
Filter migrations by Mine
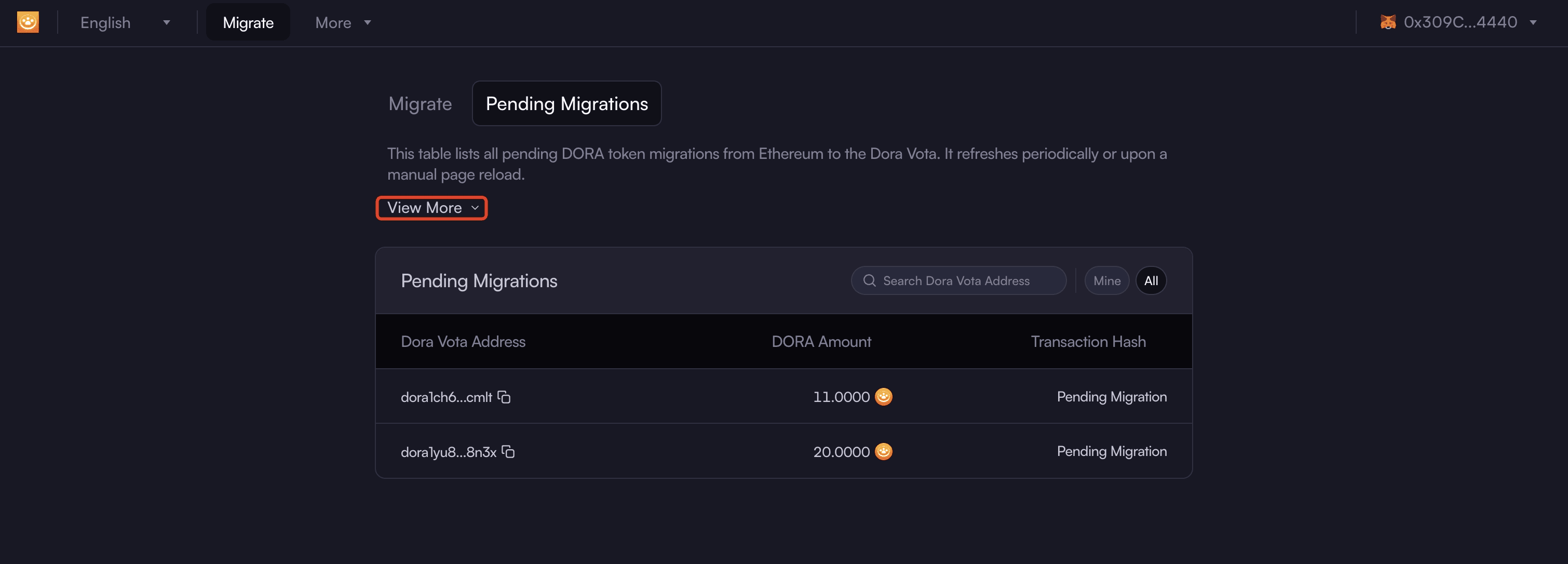1106,281
